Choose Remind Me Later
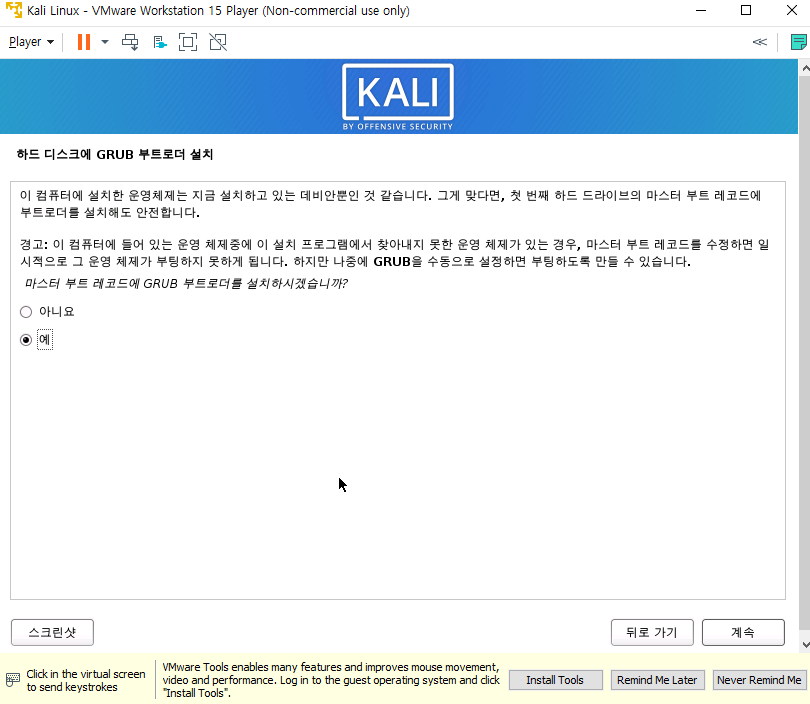This screenshot has width=810, height=704. point(657,680)
